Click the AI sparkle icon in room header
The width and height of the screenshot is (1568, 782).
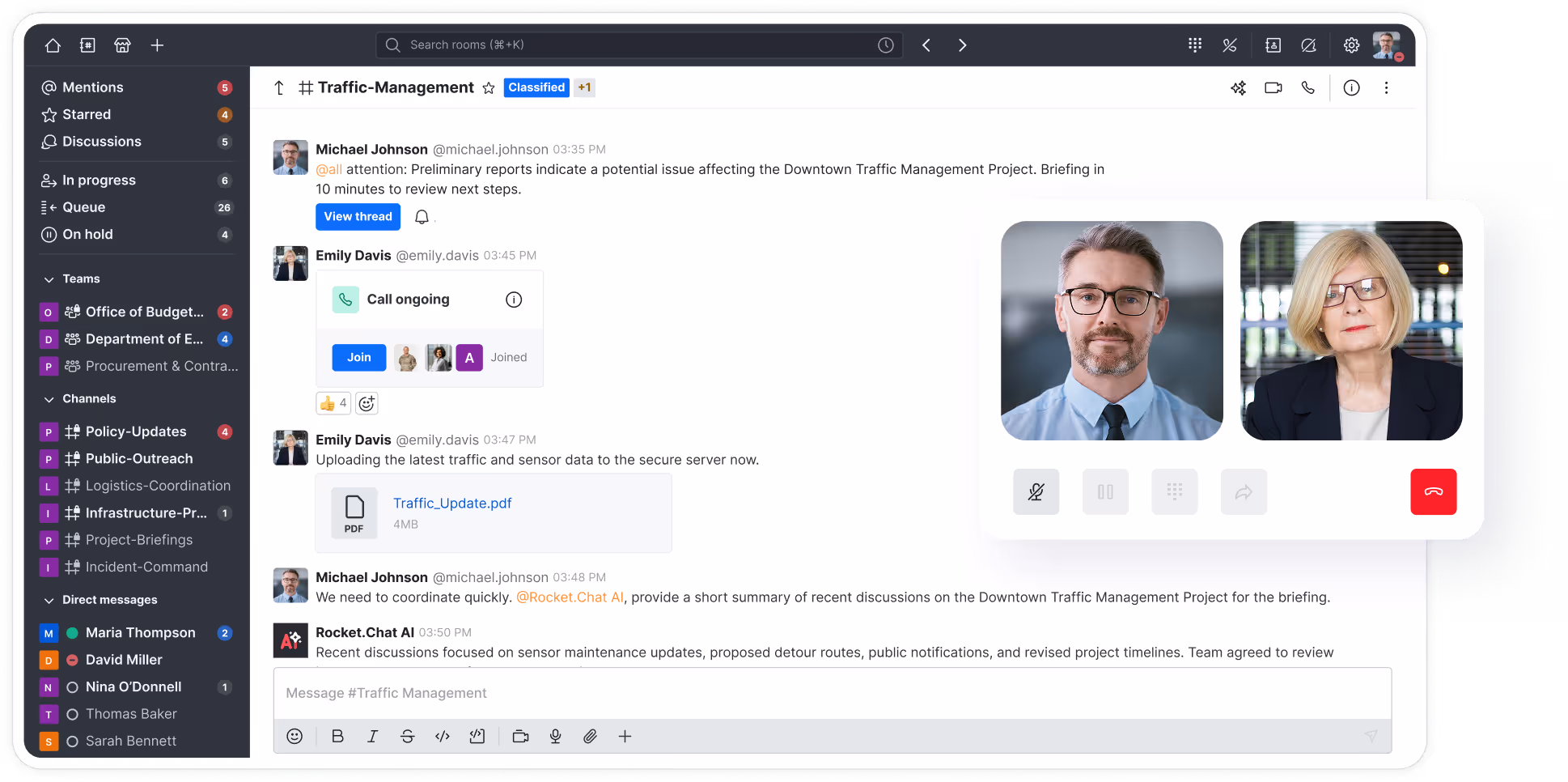(1239, 88)
